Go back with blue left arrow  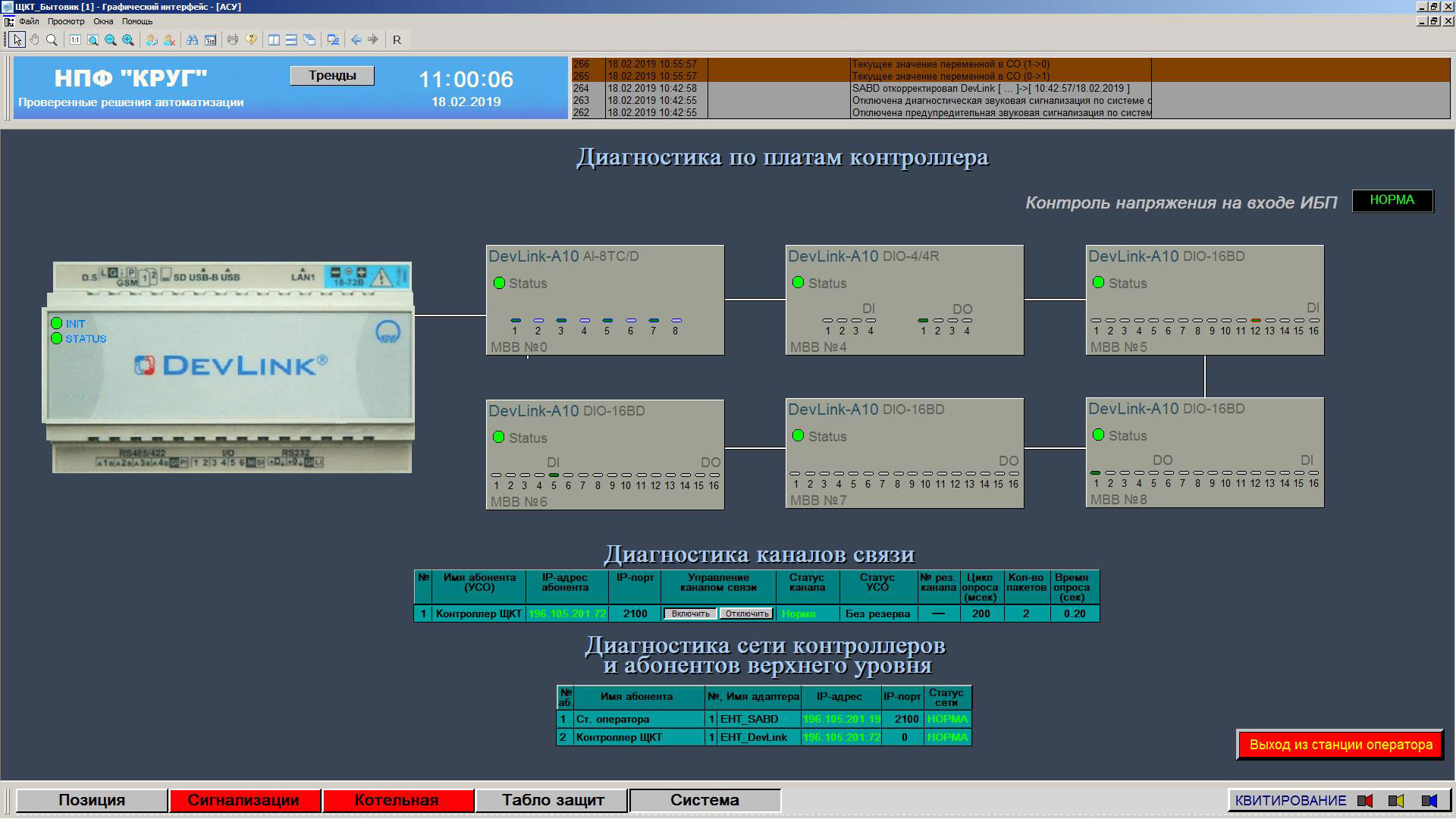[356, 39]
